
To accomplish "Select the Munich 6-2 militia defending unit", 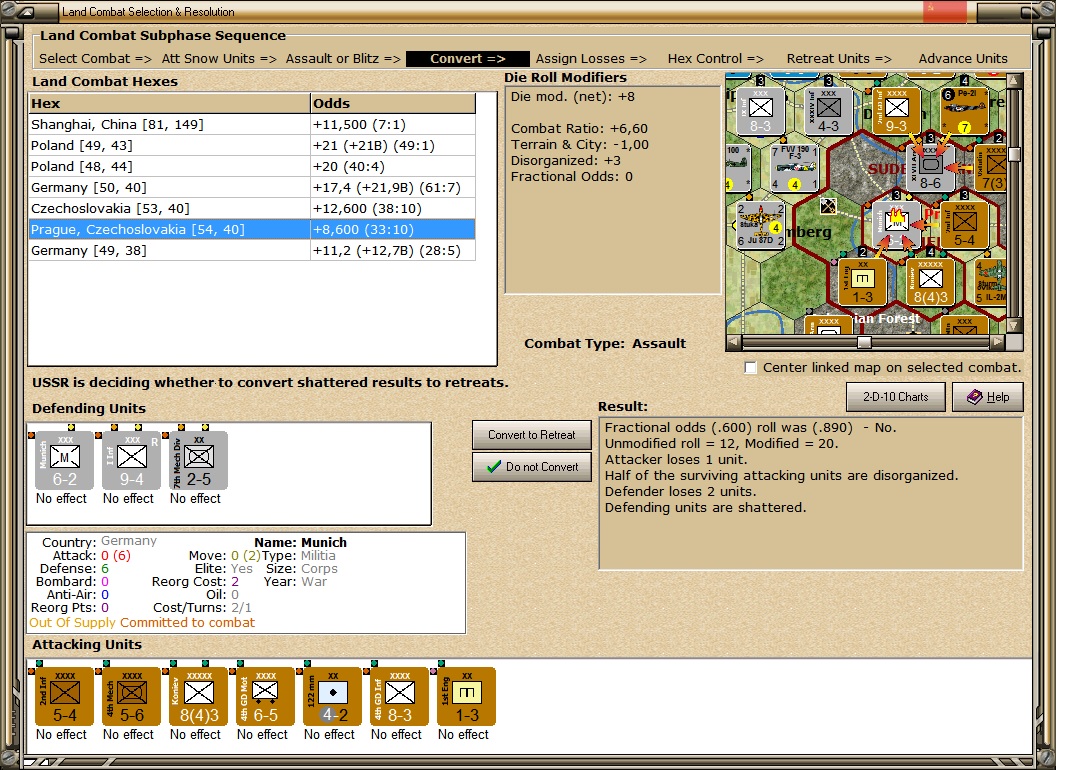I will pos(64,461).
